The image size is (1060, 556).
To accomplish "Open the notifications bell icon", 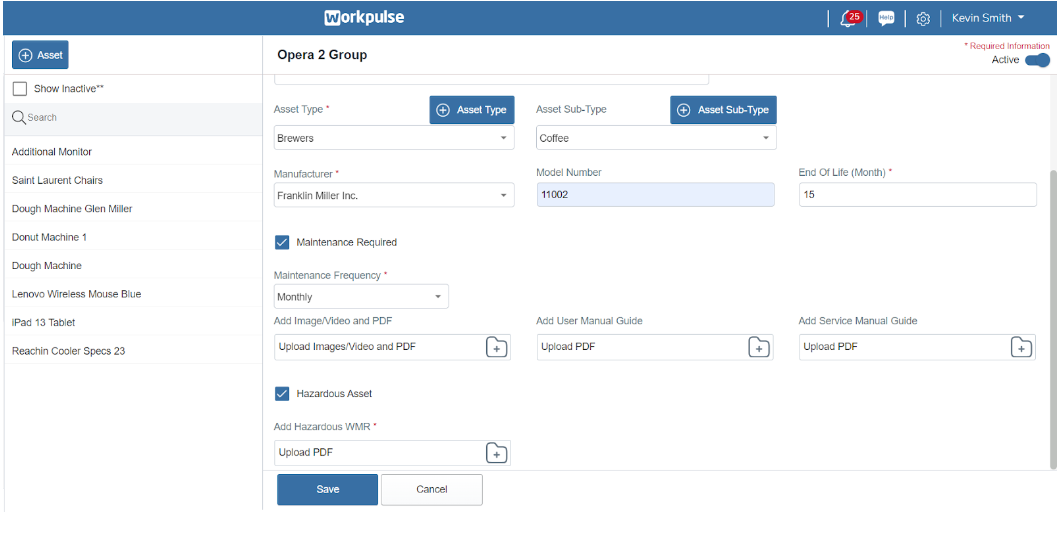I will point(850,18).
